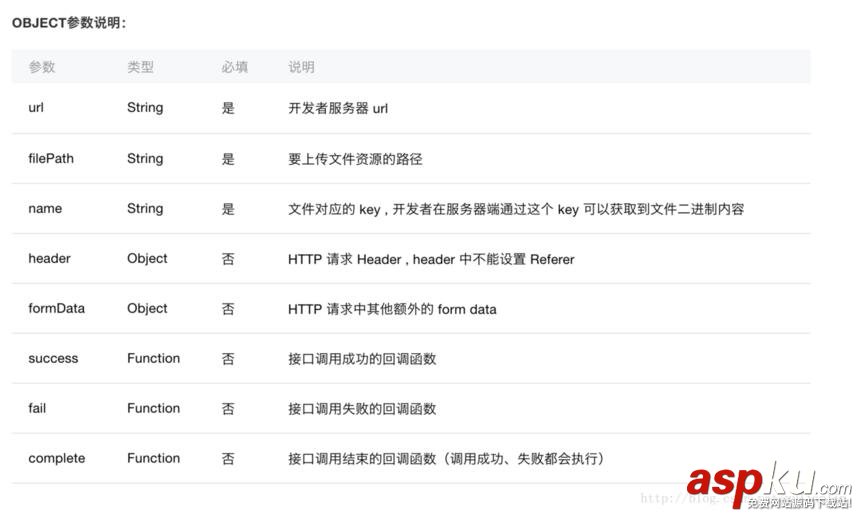Select the "header" parameter cell
This screenshot has height=515, width=857.
49,259
